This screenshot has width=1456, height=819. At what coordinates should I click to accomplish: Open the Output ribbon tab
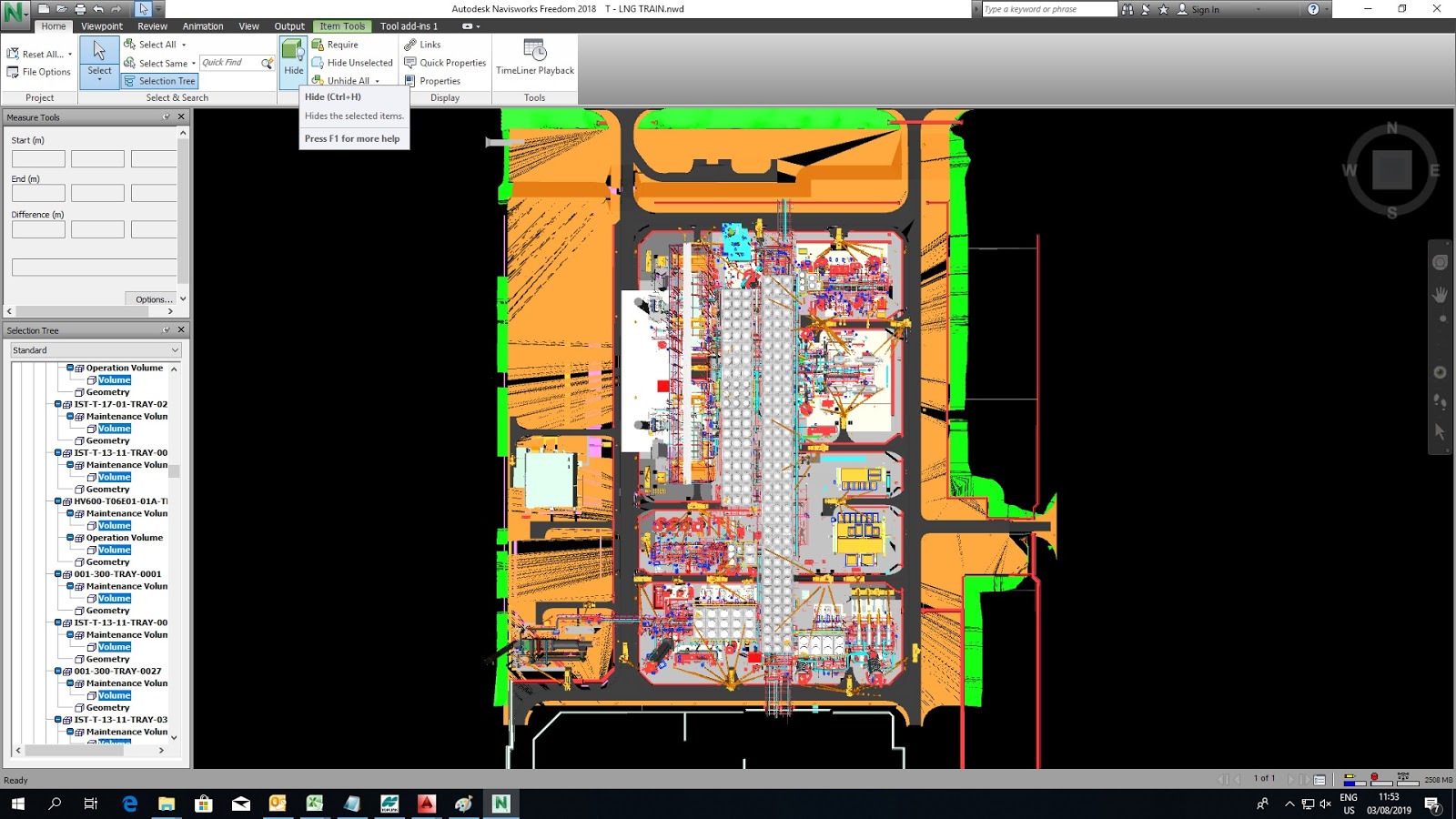point(289,26)
